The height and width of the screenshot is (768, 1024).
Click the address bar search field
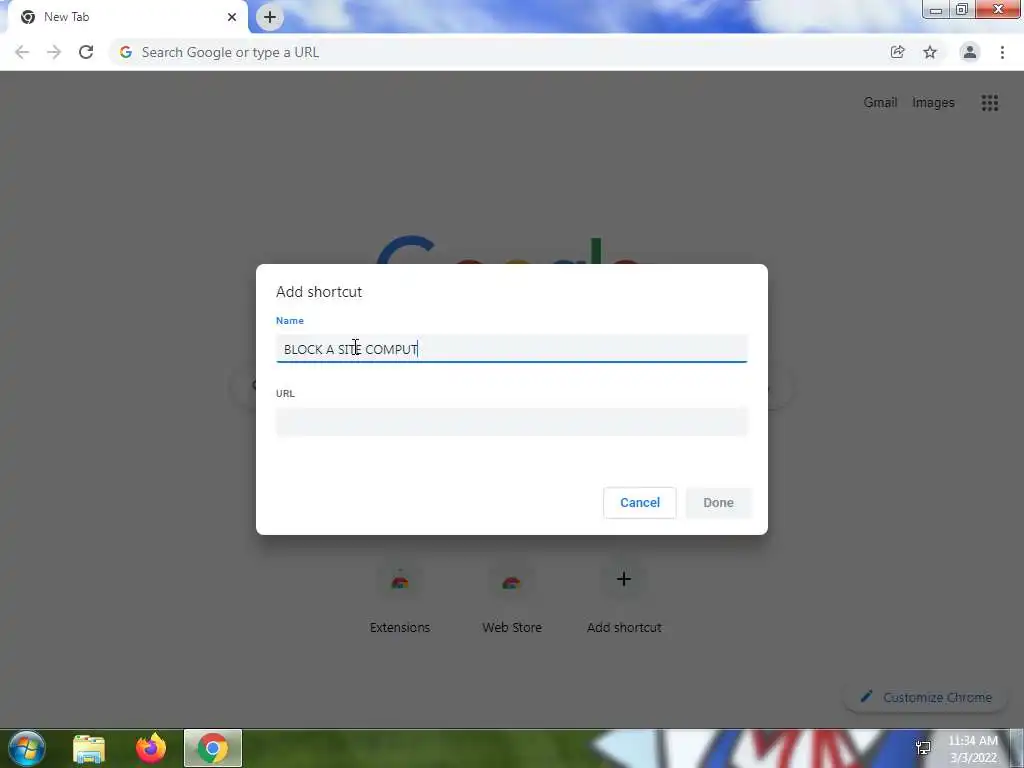(500, 52)
